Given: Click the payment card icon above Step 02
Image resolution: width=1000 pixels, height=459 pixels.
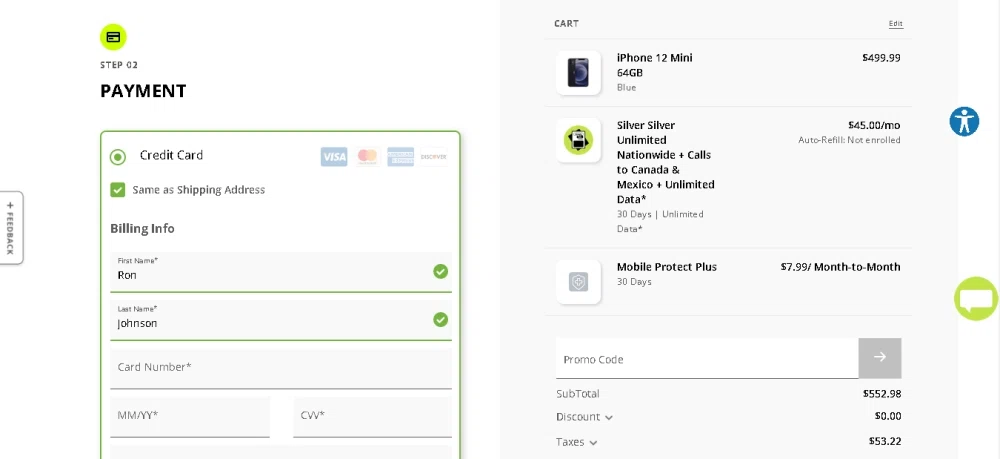Looking at the screenshot, I should [x=113, y=37].
